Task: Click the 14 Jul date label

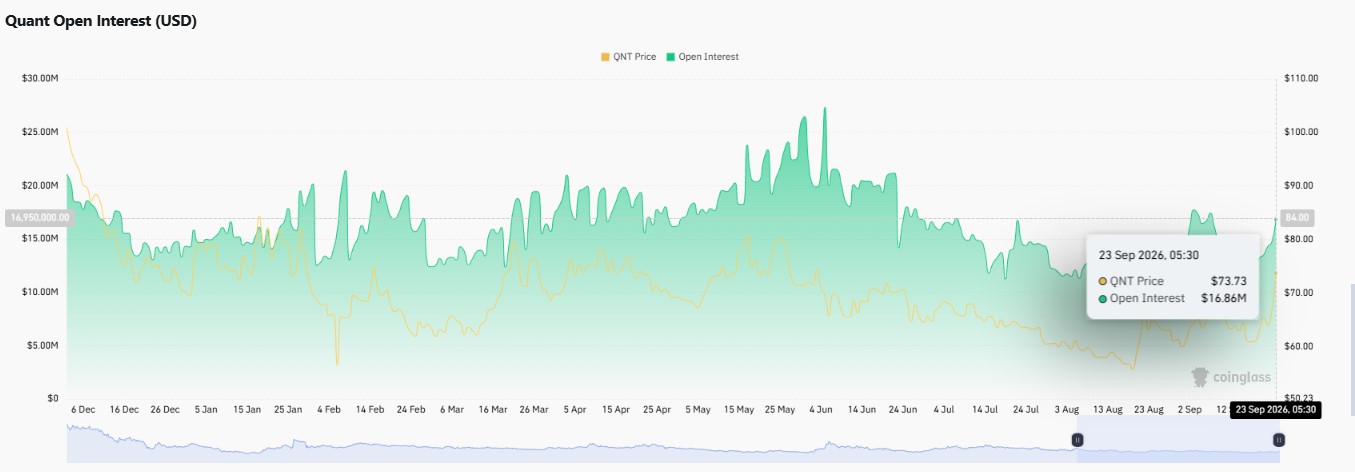Action: [984, 409]
